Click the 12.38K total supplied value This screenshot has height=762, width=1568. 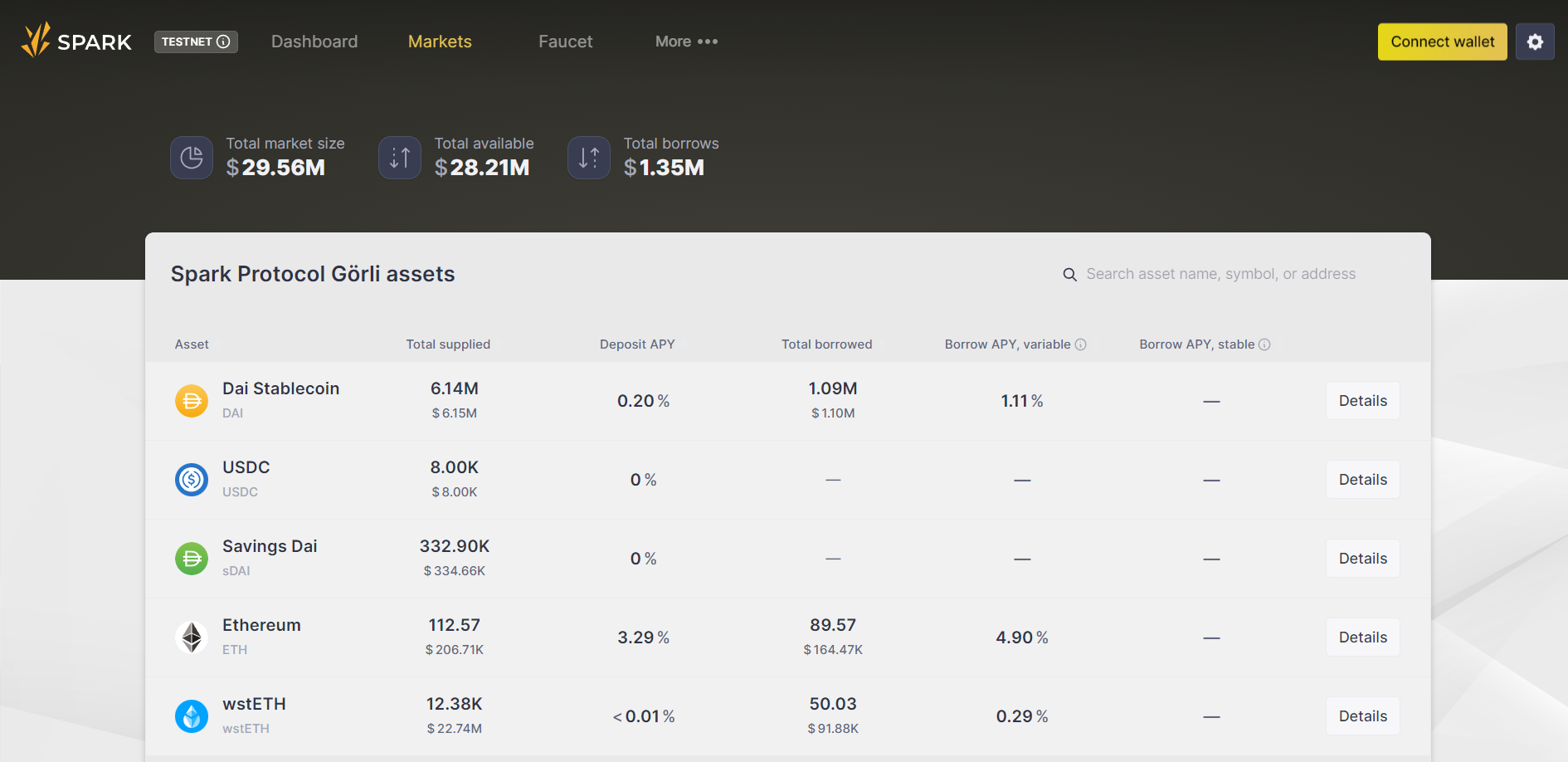coord(455,704)
